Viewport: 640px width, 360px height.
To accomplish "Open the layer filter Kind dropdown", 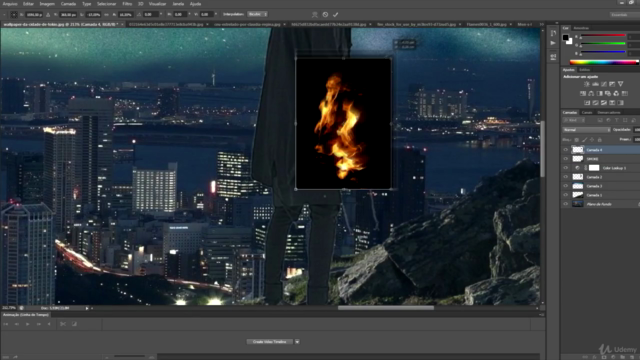I will point(574,120).
